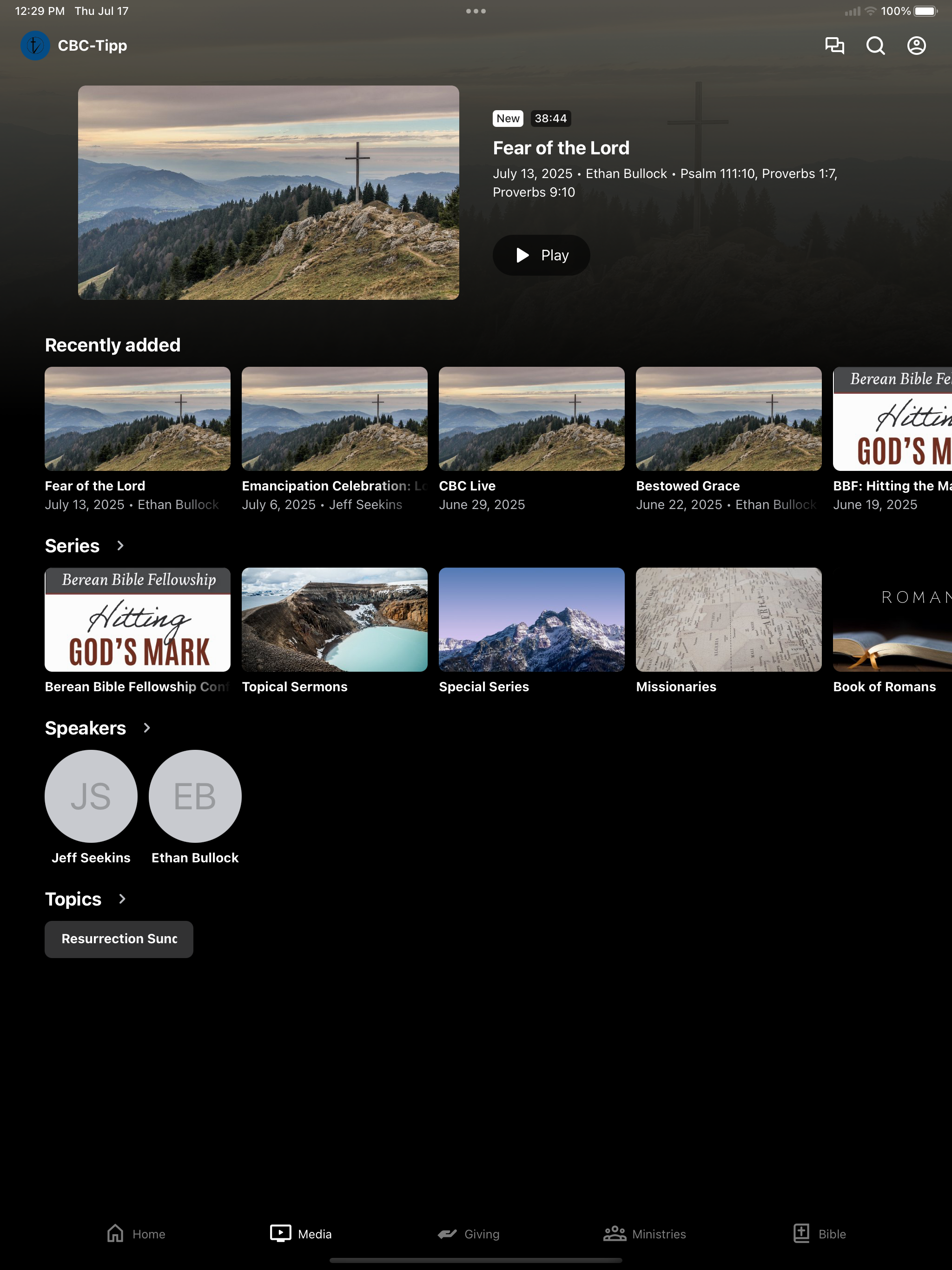This screenshot has height=1270, width=952.
Task: Tap the 'Special Series' label
Action: click(x=483, y=687)
